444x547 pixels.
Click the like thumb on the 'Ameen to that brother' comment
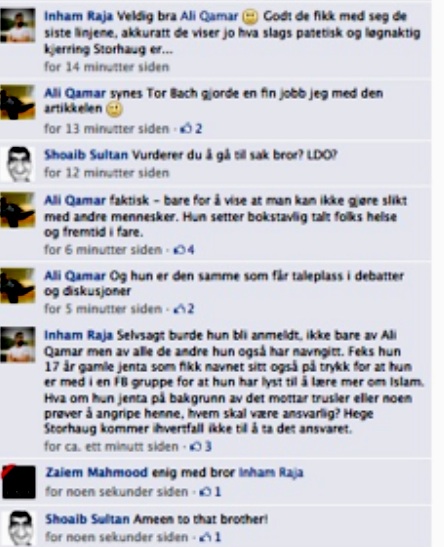click(205, 537)
